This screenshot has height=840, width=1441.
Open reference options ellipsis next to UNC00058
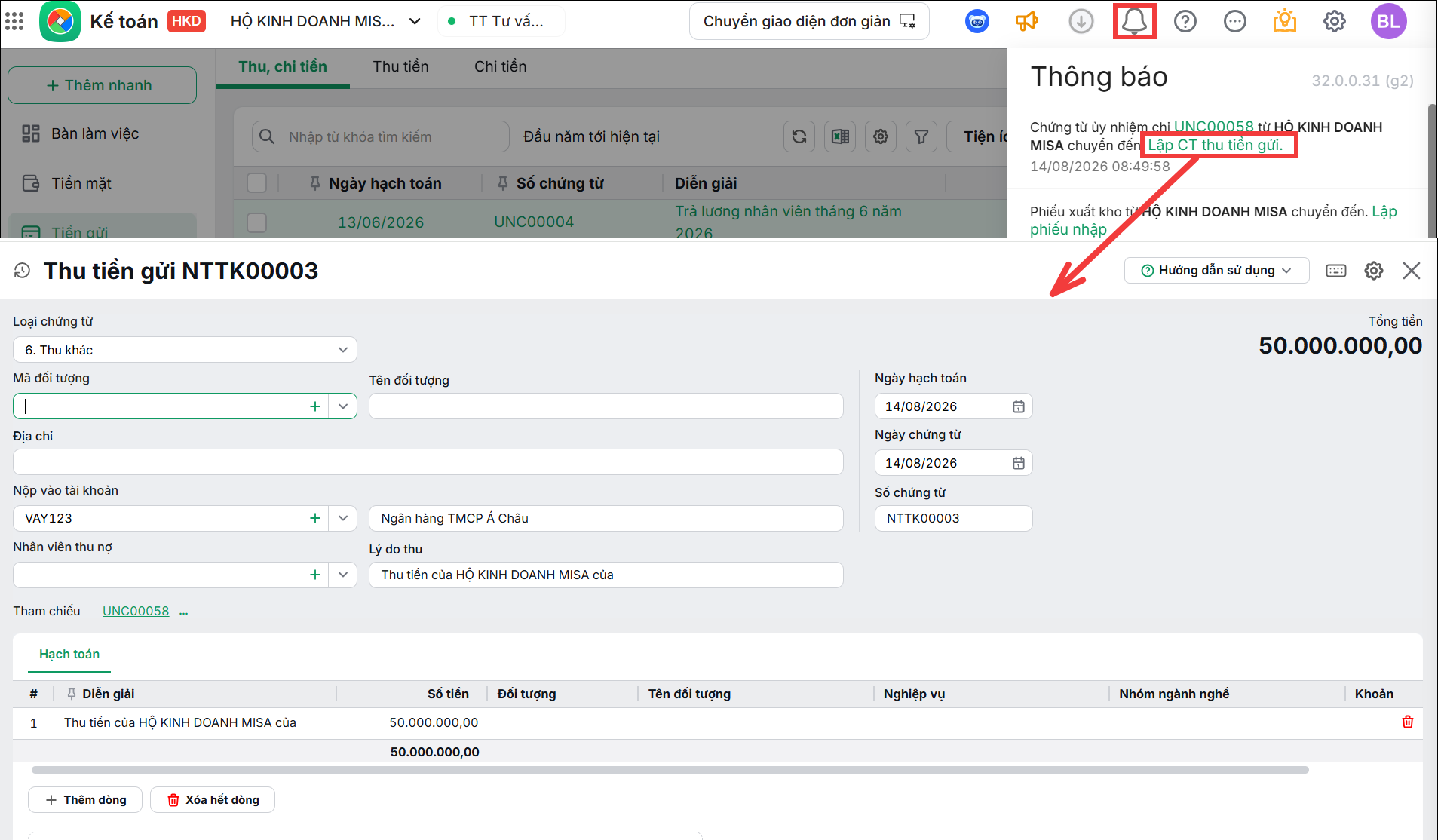184,612
